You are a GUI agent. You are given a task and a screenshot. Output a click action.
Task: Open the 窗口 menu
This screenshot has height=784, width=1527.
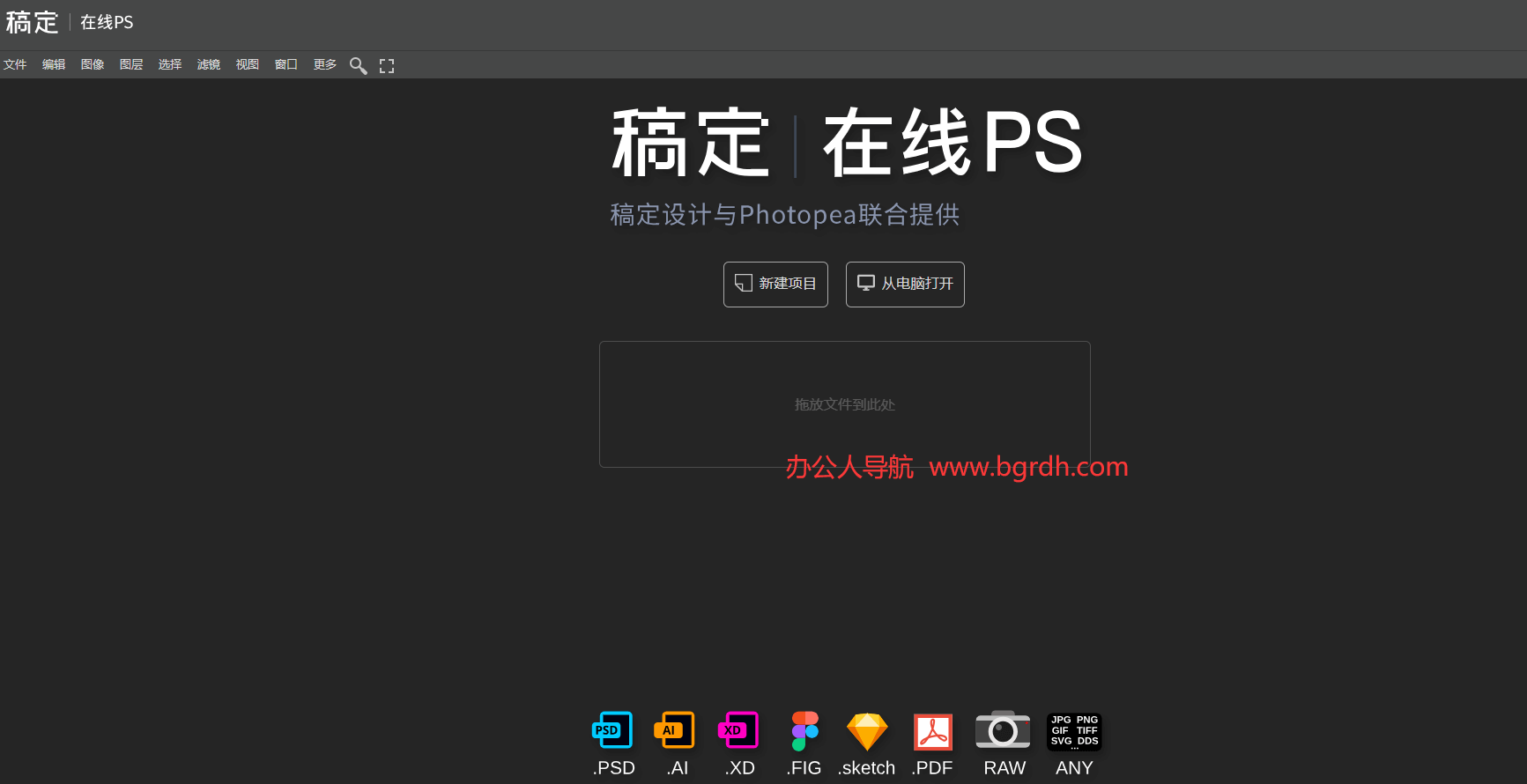pos(286,64)
